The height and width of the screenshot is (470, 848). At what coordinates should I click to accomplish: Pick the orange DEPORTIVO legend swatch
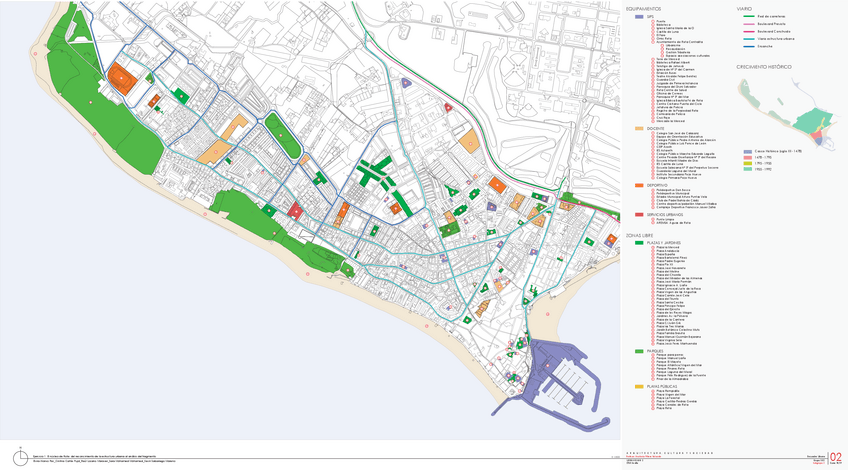[638, 185]
